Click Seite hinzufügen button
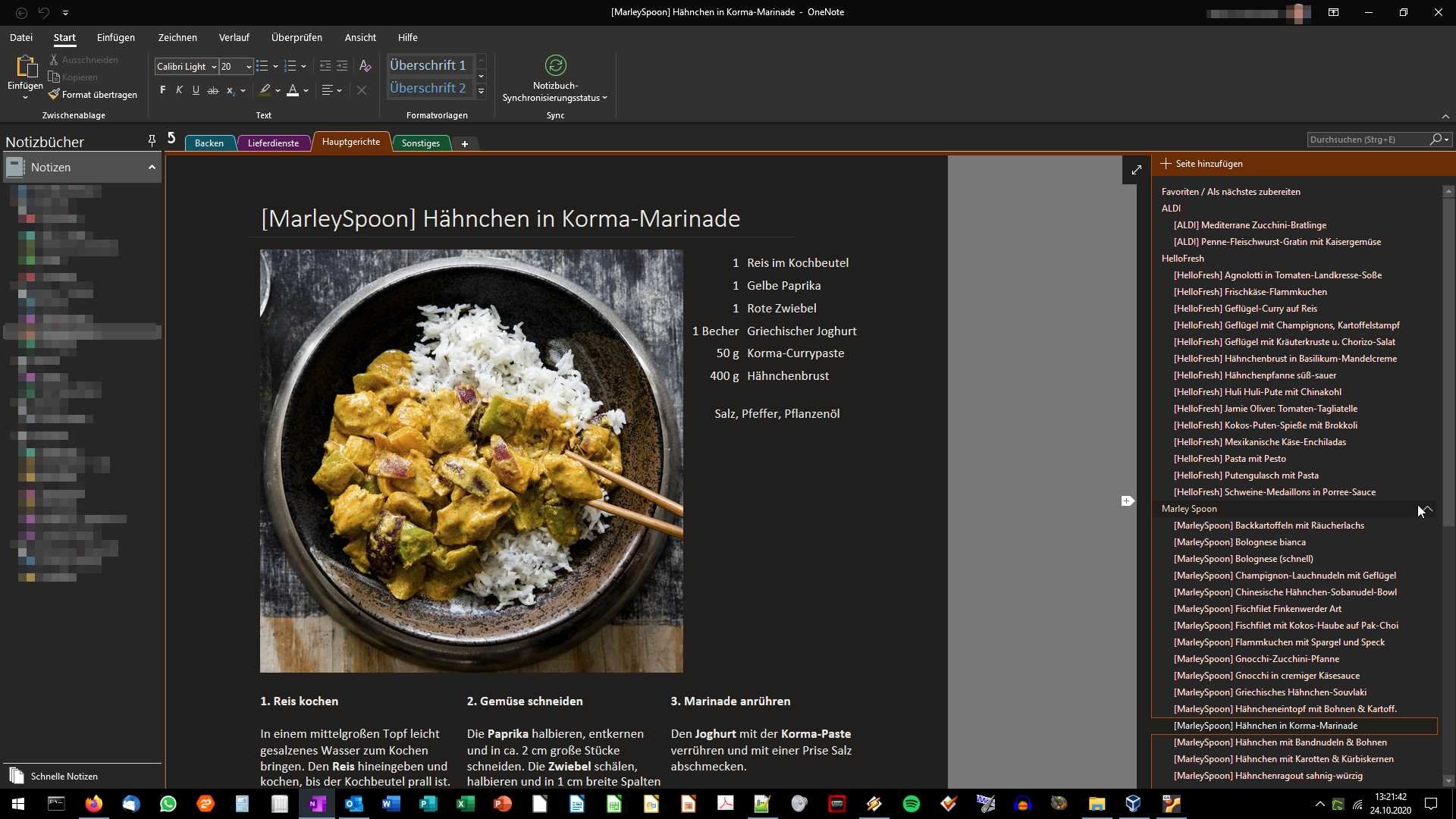Viewport: 1456px width, 819px height. 1202,164
